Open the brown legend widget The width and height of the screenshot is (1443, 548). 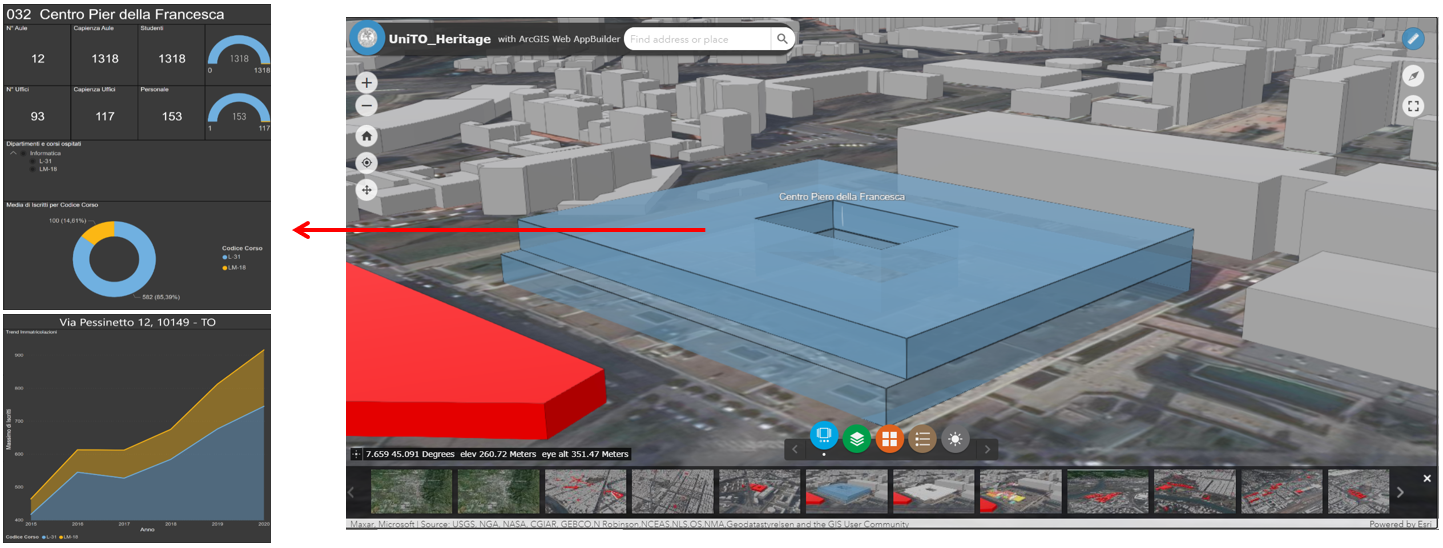(x=923, y=438)
